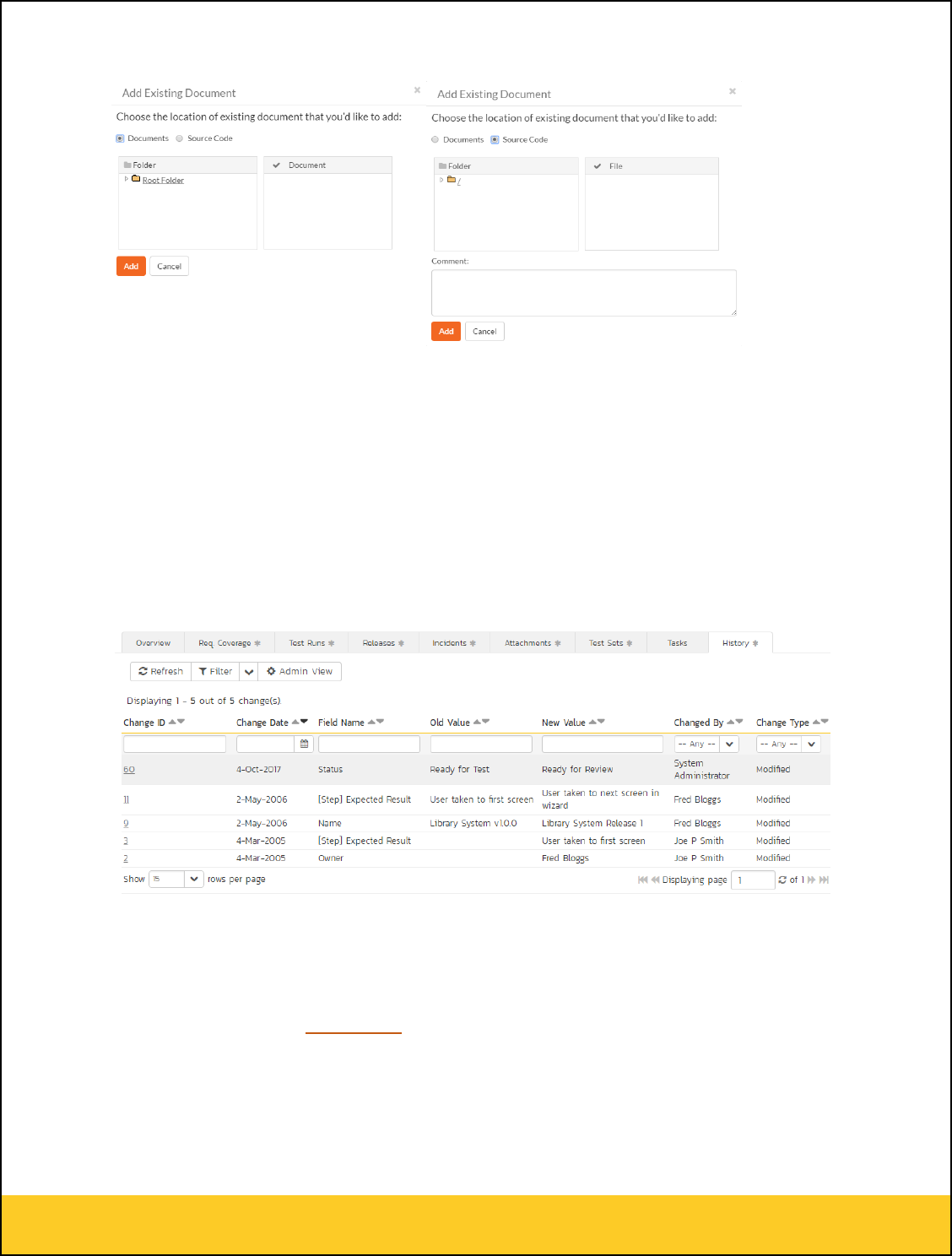The width and height of the screenshot is (952, 1256).
Task: Click the Change Date filter field
Action: (x=266, y=744)
